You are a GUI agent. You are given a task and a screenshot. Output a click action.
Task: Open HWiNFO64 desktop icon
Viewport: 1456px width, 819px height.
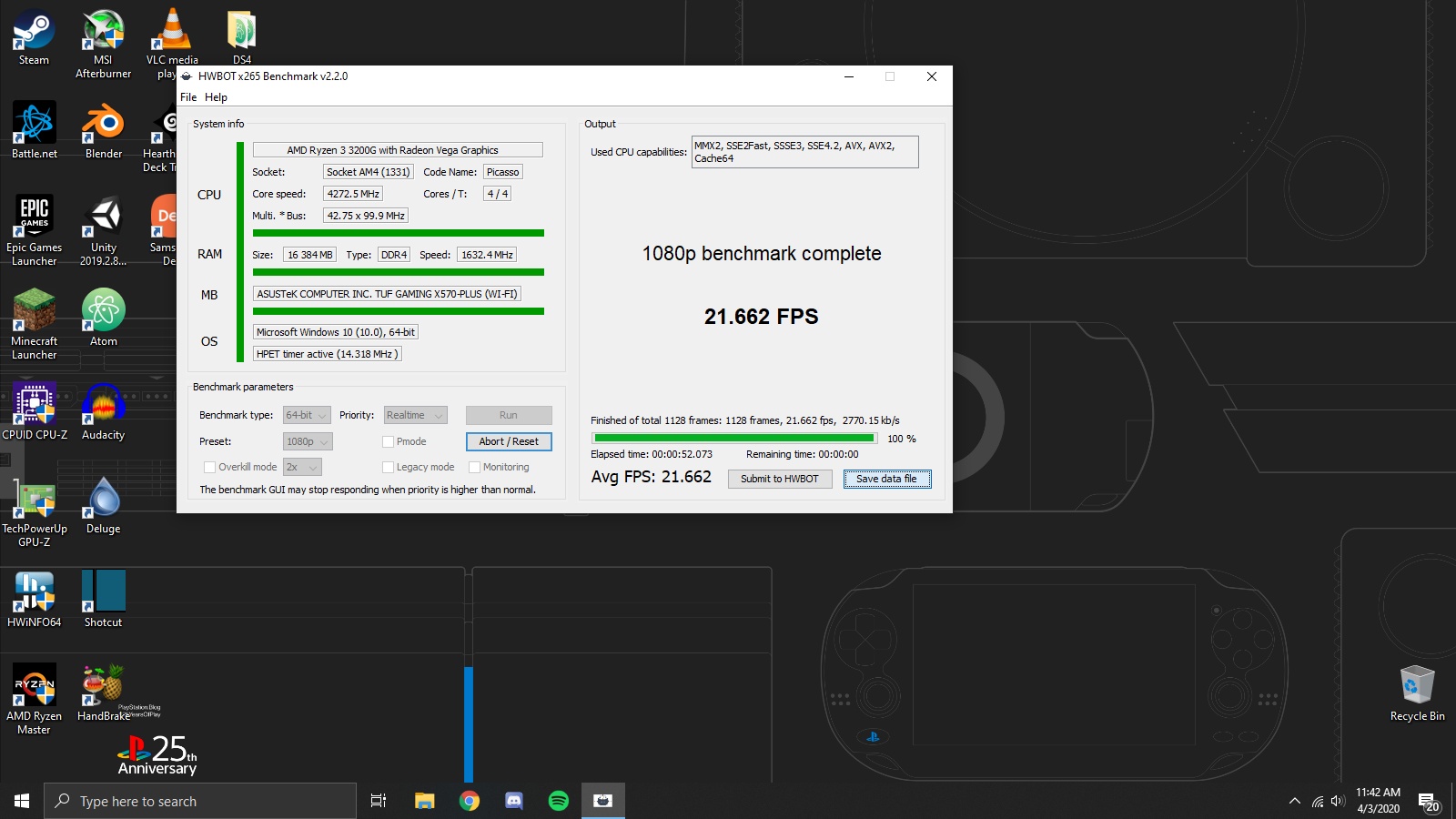tap(34, 600)
